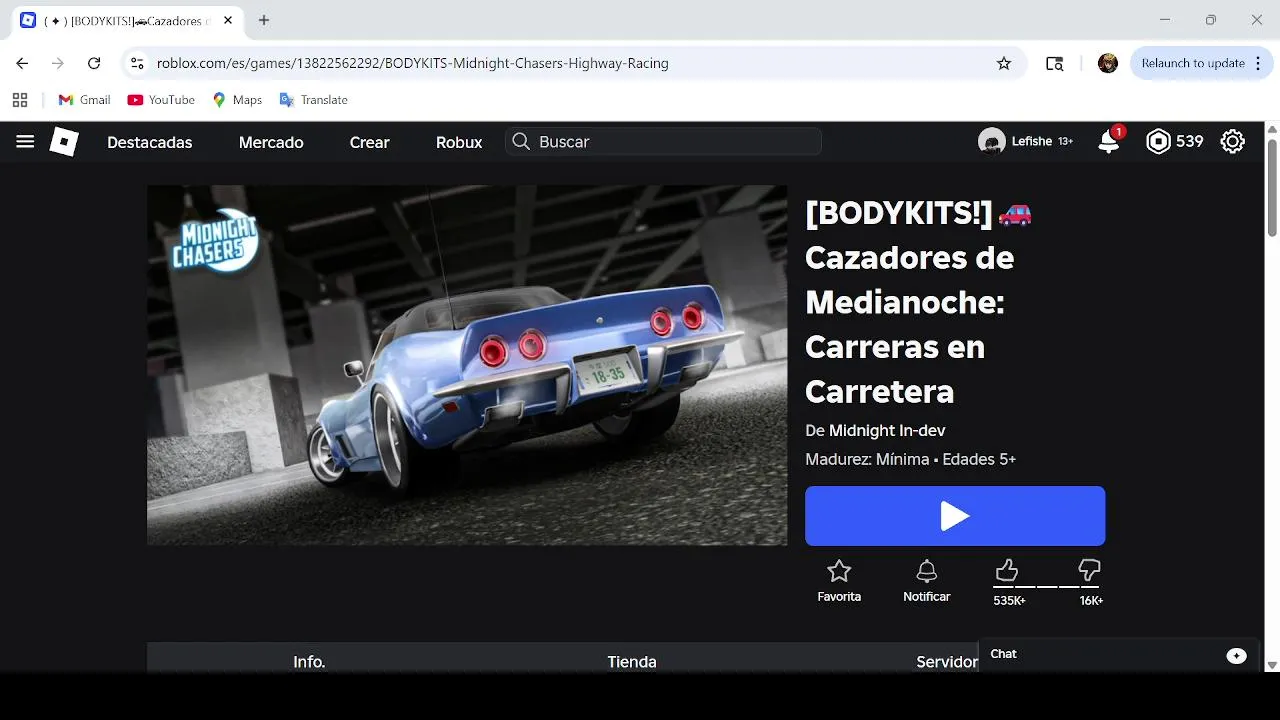Click the blue Play game button

[955, 516]
